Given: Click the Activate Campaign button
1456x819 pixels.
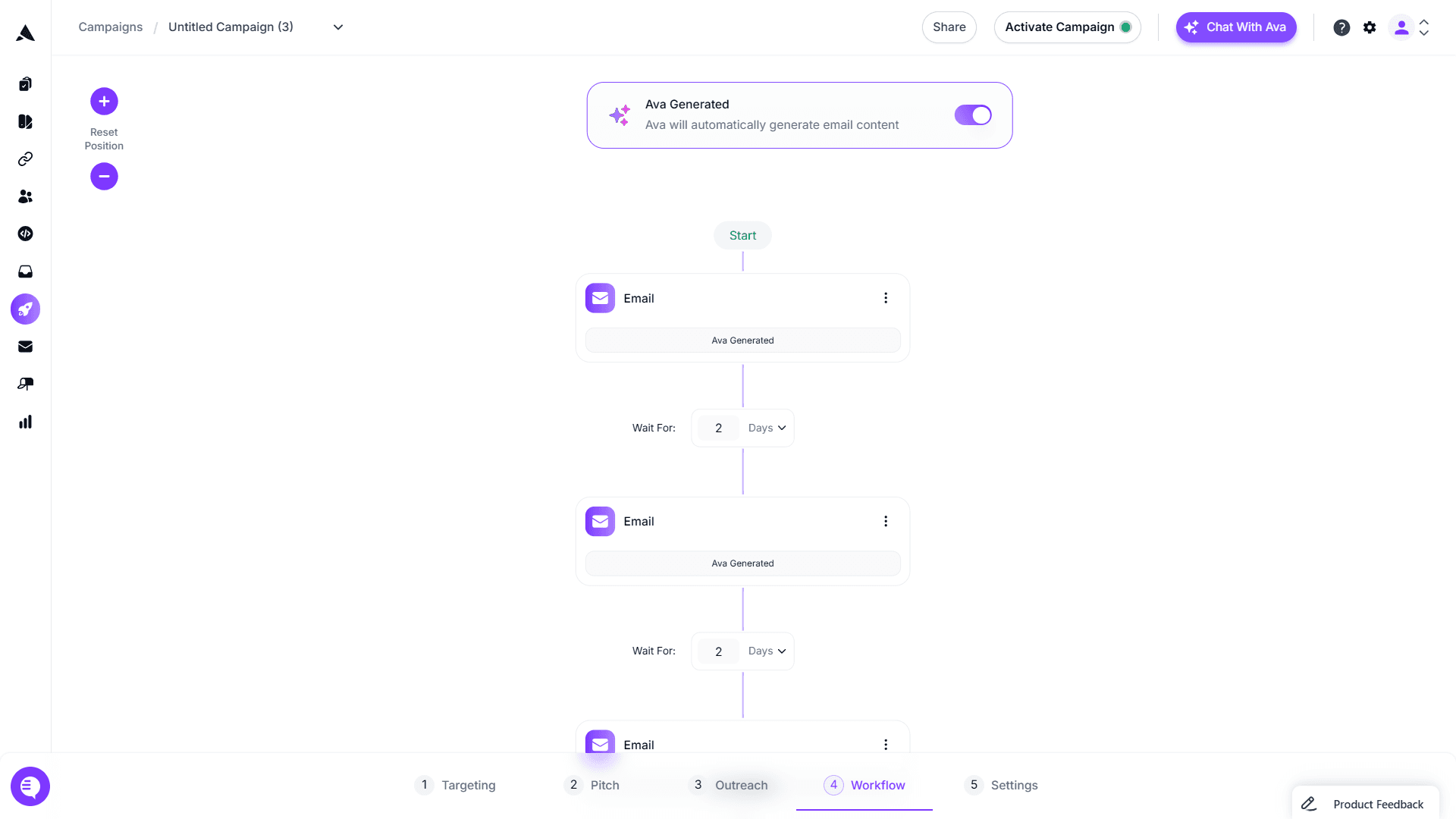Looking at the screenshot, I should [x=1066, y=27].
